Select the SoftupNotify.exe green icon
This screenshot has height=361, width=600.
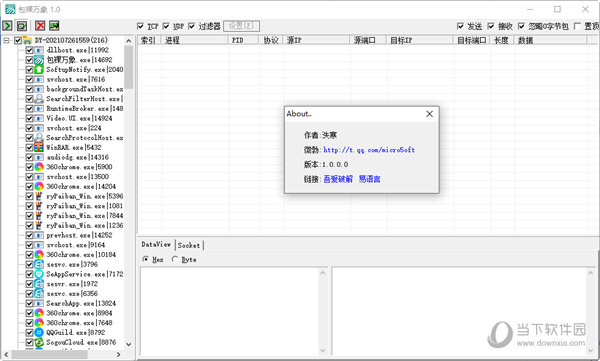(39, 69)
